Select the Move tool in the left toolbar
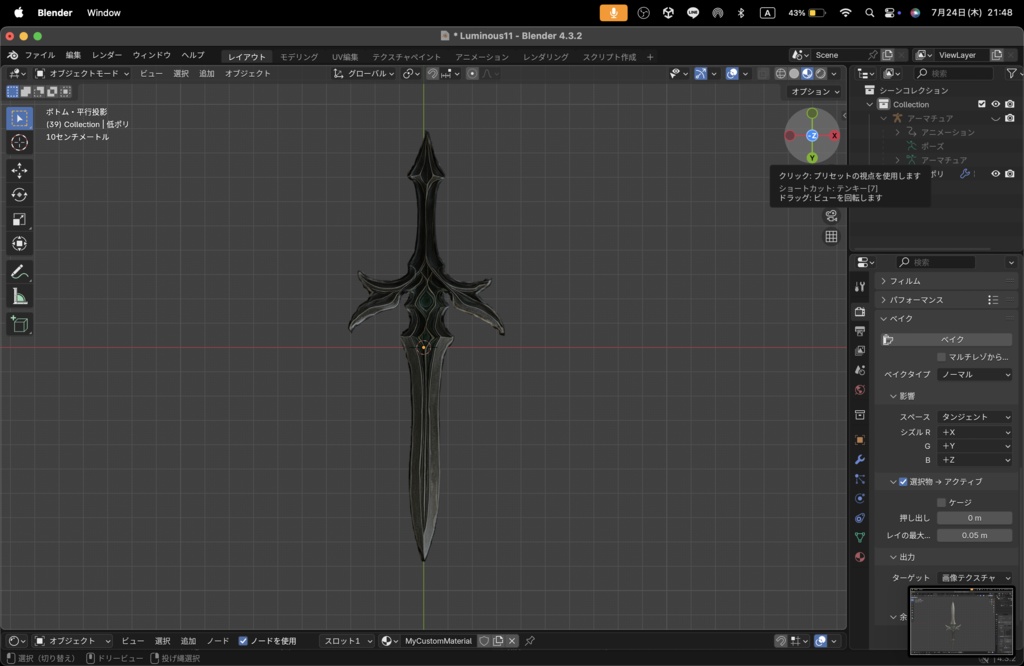 [x=18, y=171]
